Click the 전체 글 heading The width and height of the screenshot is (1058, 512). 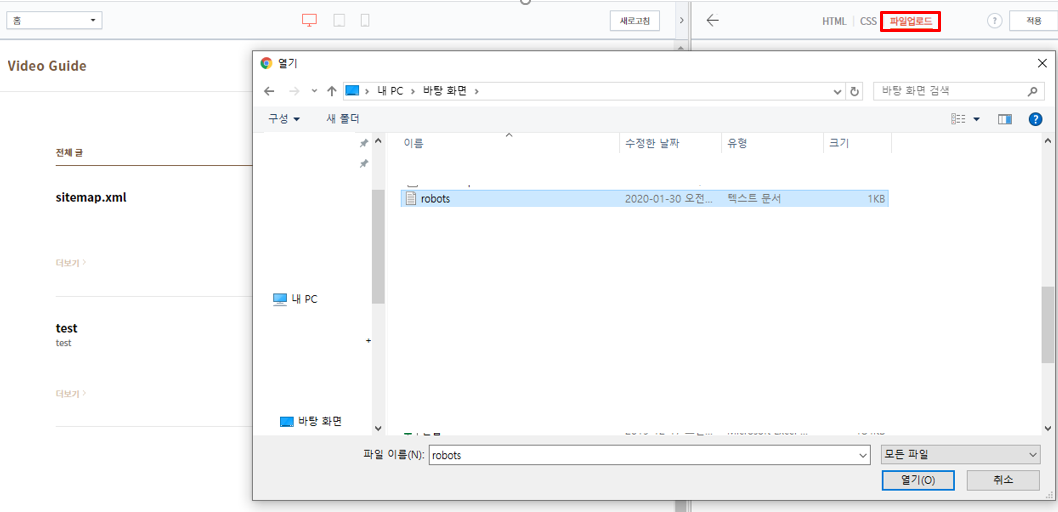coord(69,153)
